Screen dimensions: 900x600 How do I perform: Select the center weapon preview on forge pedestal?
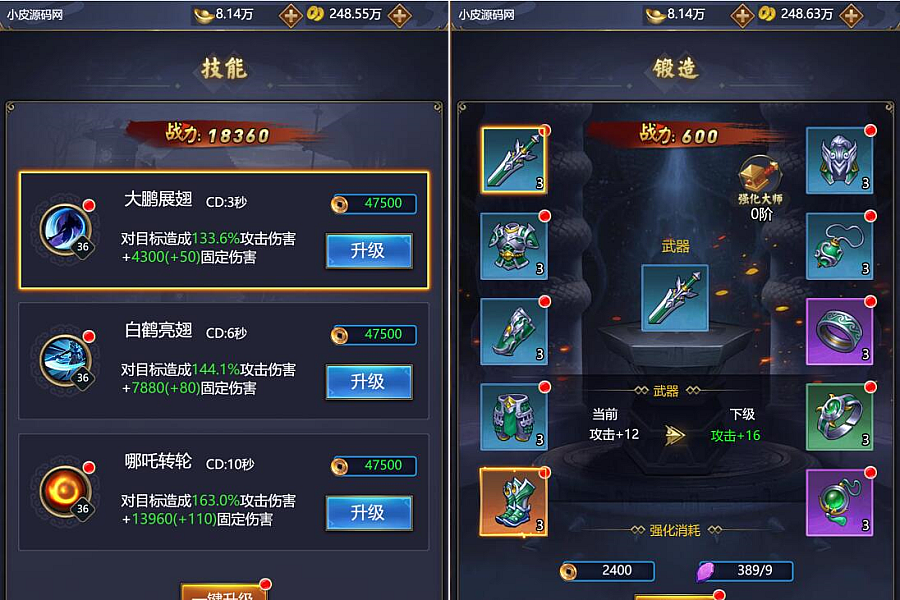coord(674,297)
